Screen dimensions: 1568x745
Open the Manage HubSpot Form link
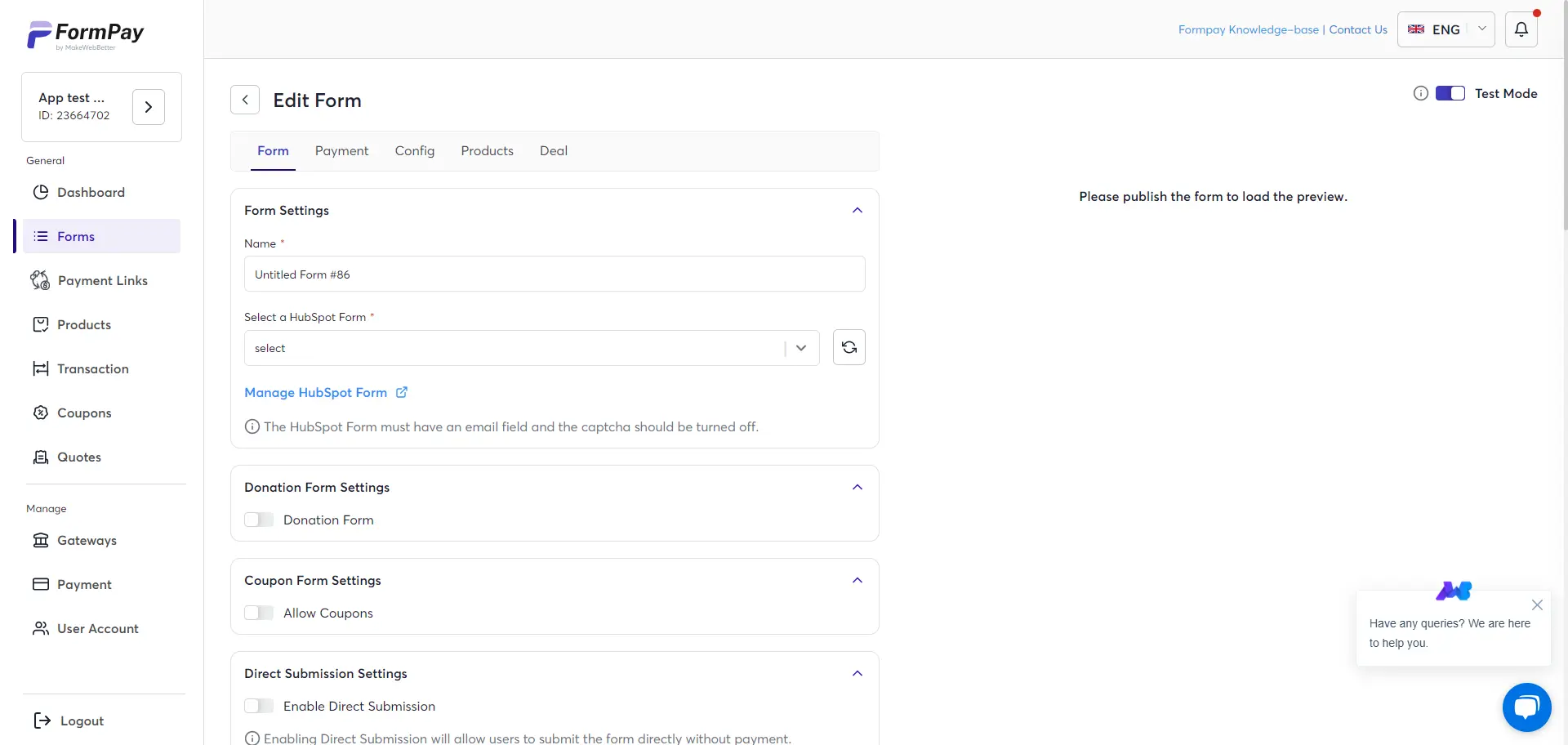click(316, 392)
